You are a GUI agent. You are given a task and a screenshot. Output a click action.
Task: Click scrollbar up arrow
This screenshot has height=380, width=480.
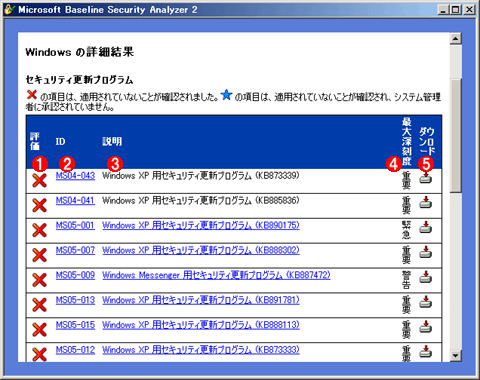pyautogui.click(x=455, y=39)
